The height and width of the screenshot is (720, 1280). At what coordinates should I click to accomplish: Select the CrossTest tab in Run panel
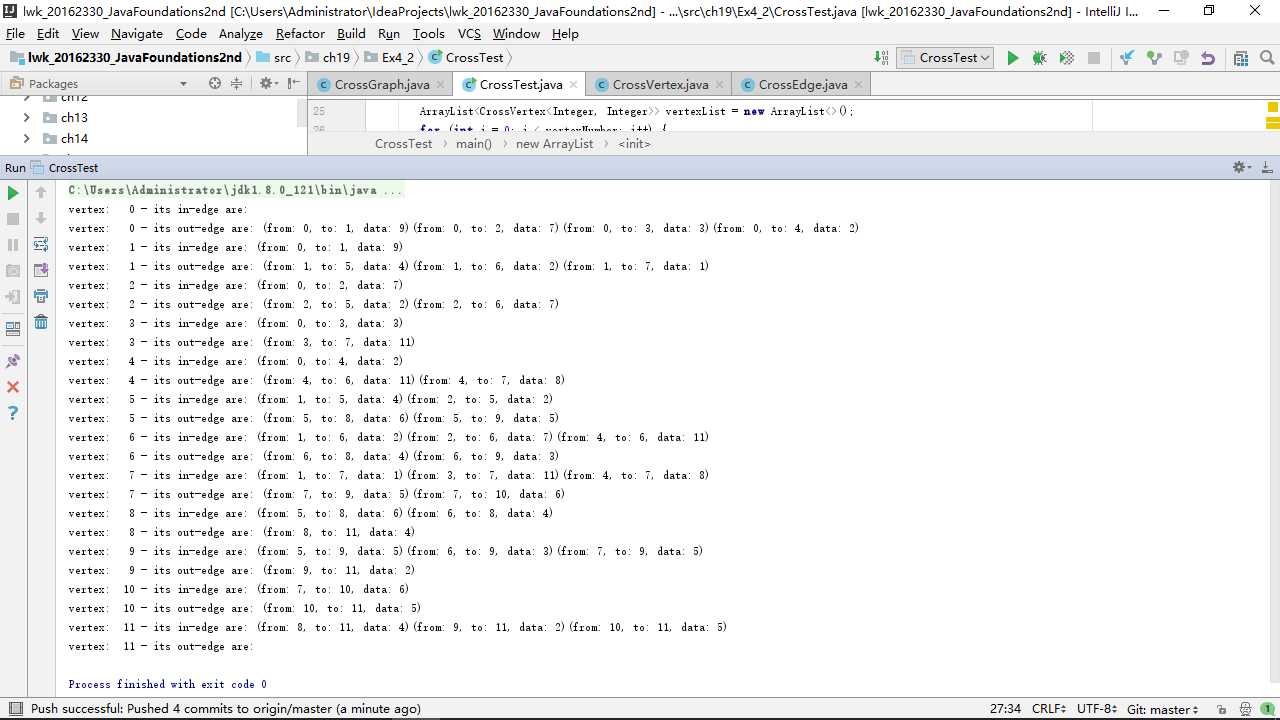[65, 168]
